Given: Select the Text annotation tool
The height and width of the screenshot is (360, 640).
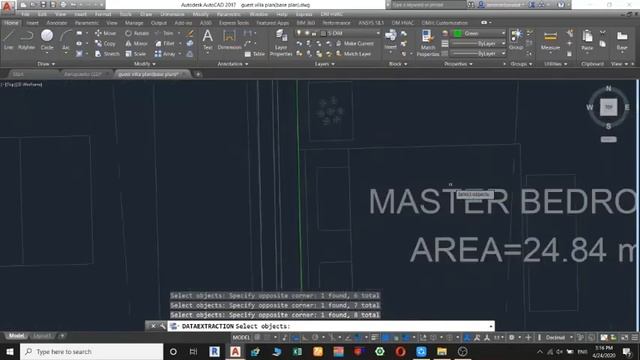Looking at the screenshot, I should tap(208, 40).
